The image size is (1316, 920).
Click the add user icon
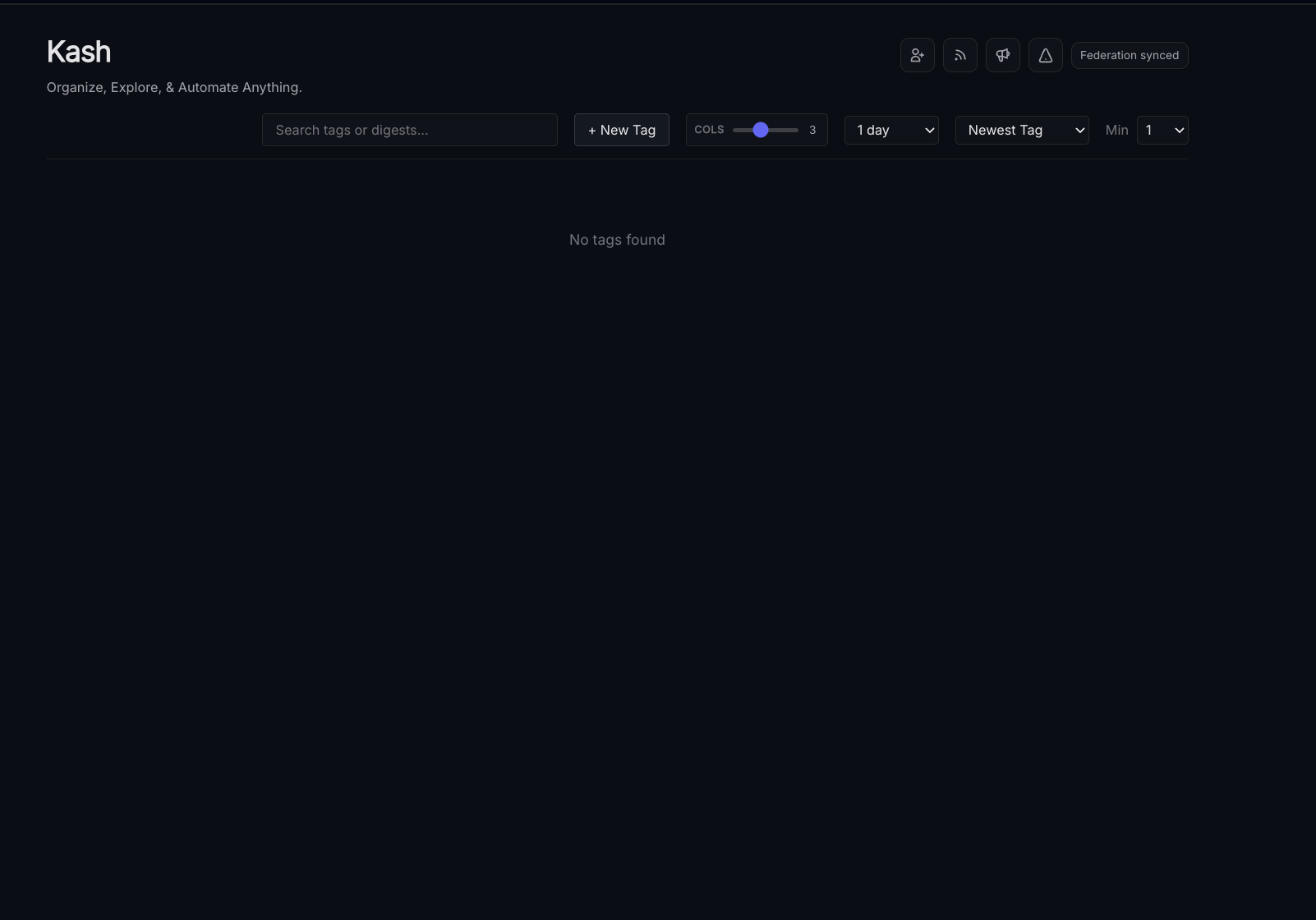[x=918, y=56]
